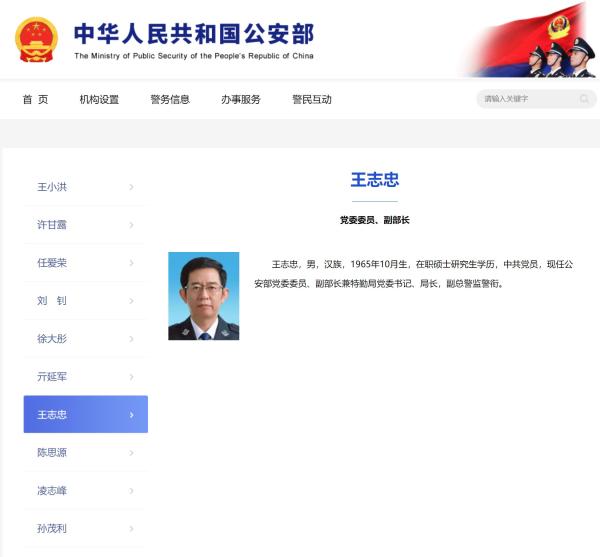This screenshot has height=557, width=600.
Task: Click the flag and police officers banner image
Action: [x=529, y=39]
